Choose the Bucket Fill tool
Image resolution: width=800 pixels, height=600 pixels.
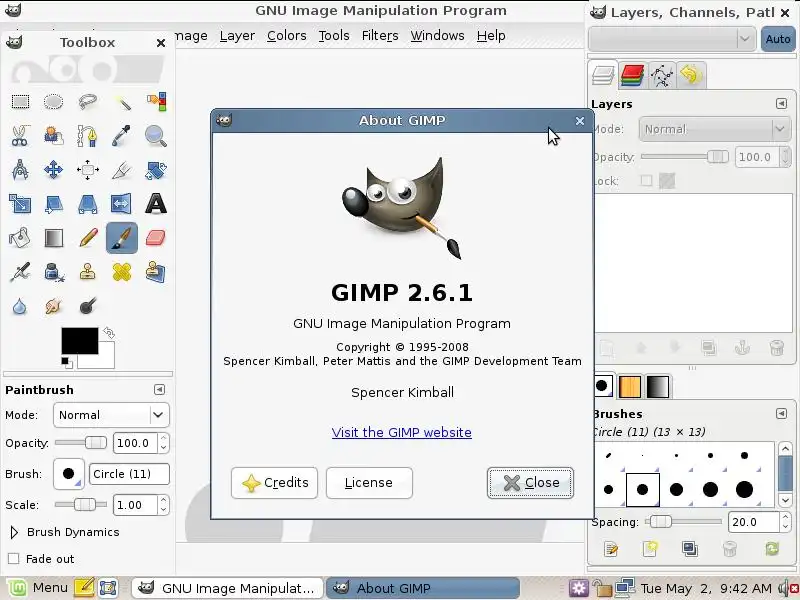(20, 238)
